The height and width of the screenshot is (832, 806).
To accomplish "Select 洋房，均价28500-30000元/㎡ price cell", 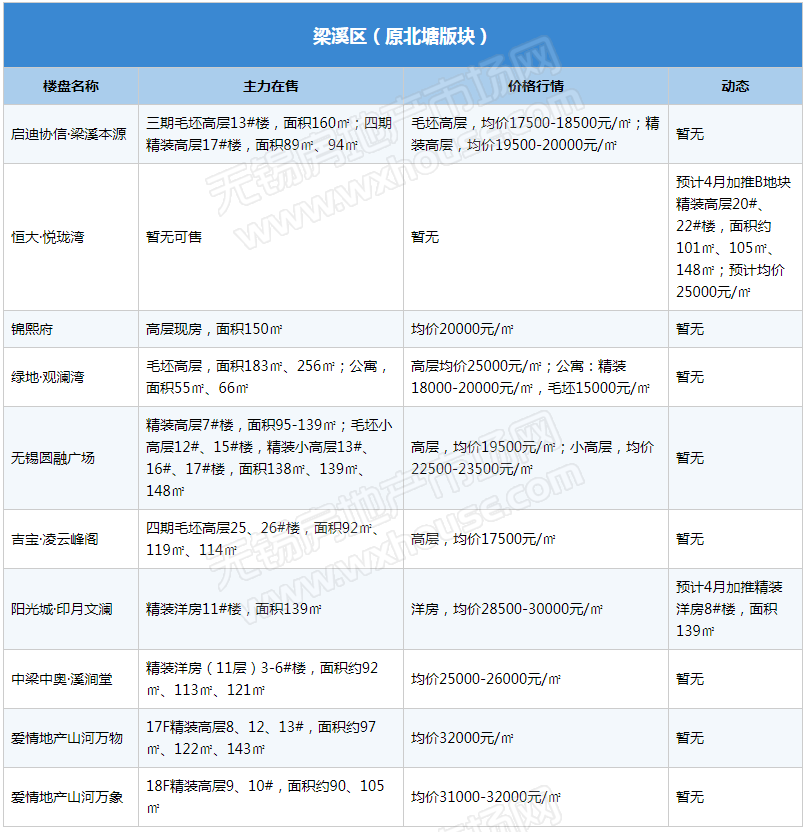I will 507,609.
